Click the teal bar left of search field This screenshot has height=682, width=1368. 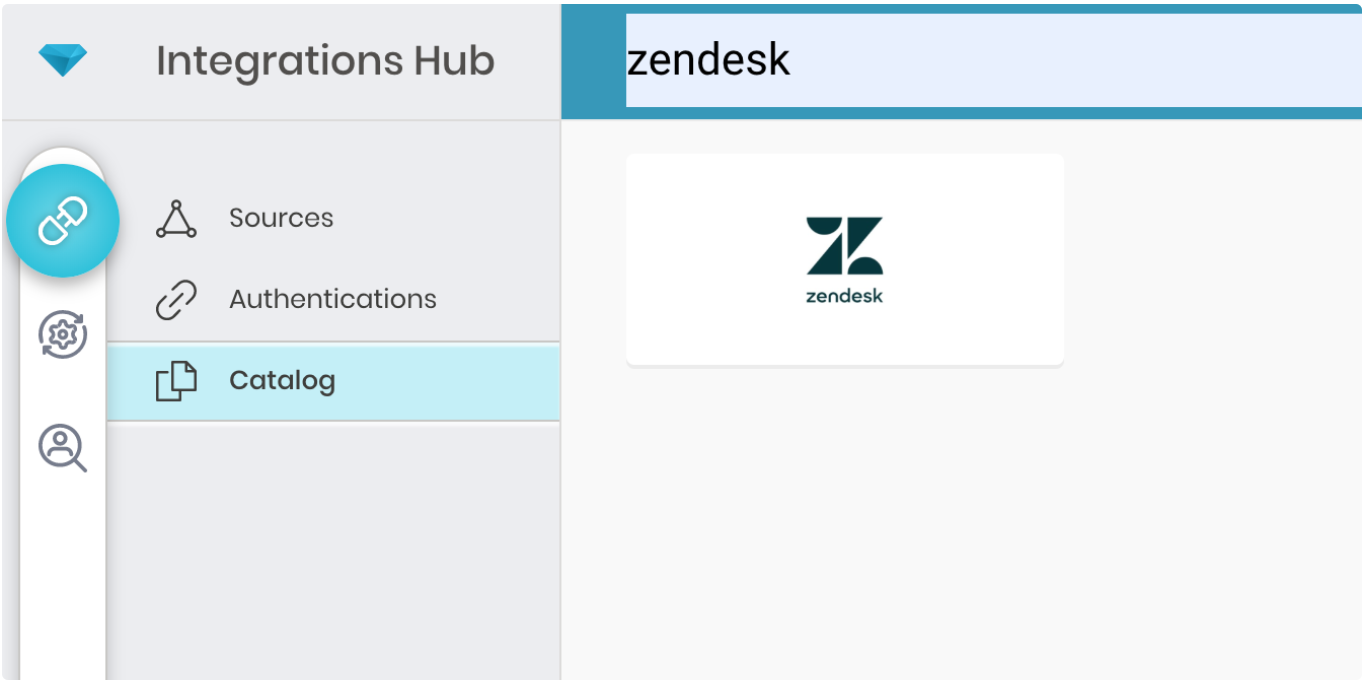(x=594, y=61)
